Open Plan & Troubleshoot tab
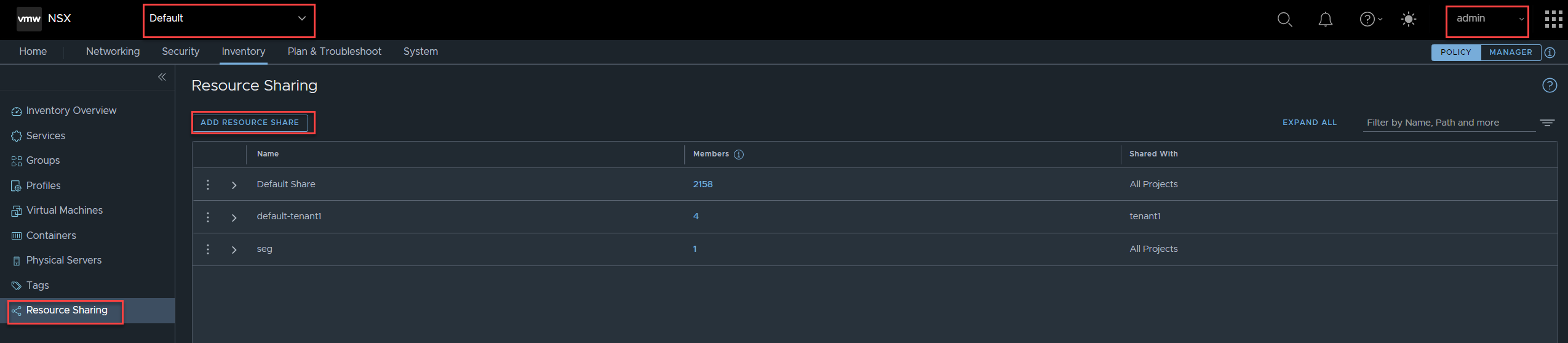The width and height of the screenshot is (1568, 343). (x=335, y=52)
